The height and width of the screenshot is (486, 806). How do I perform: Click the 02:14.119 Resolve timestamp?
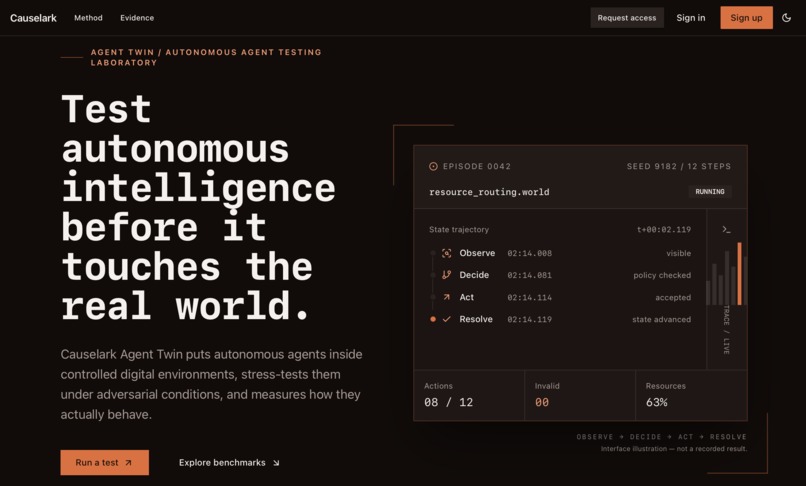tap(529, 319)
